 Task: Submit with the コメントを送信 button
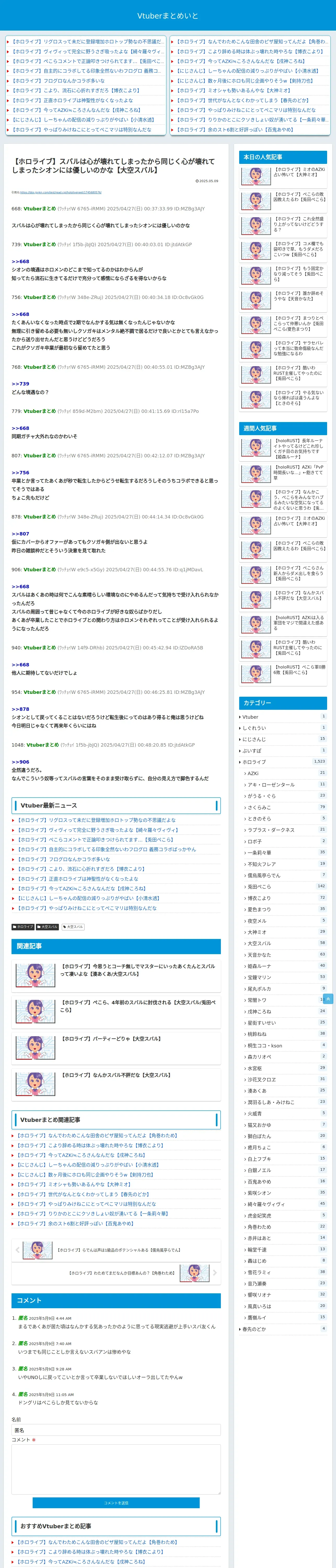click(116, 1503)
